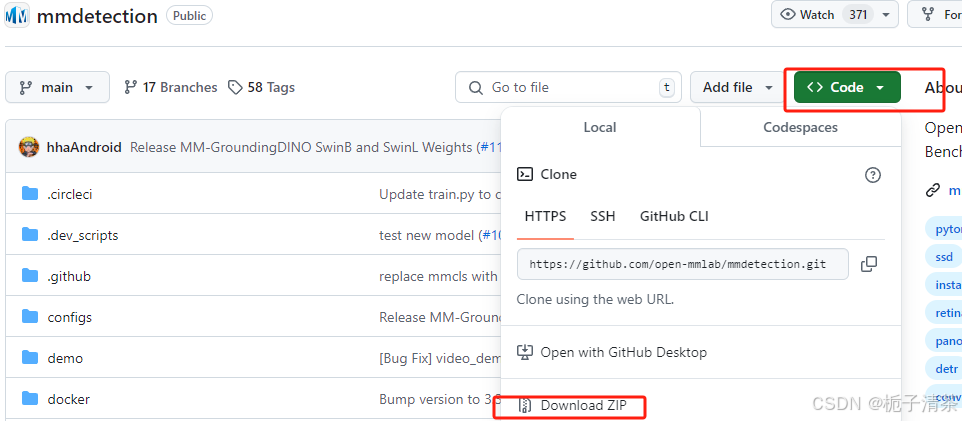The image size is (962, 421).
Task: Select the SSH clone tab
Action: click(x=602, y=216)
